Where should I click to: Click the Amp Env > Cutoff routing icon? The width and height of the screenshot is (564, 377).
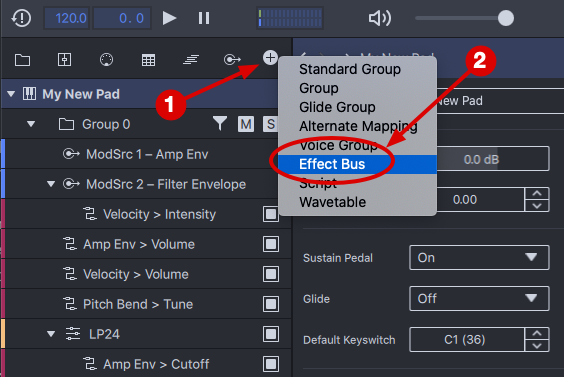90,363
